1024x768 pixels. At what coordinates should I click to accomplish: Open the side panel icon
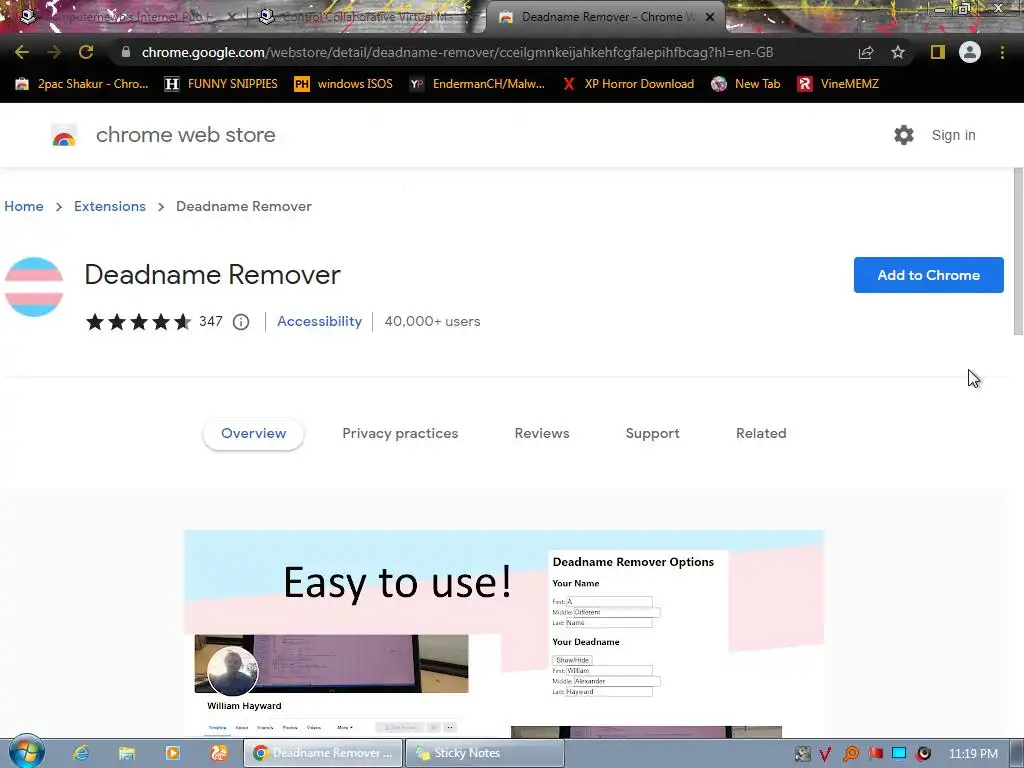[938, 52]
